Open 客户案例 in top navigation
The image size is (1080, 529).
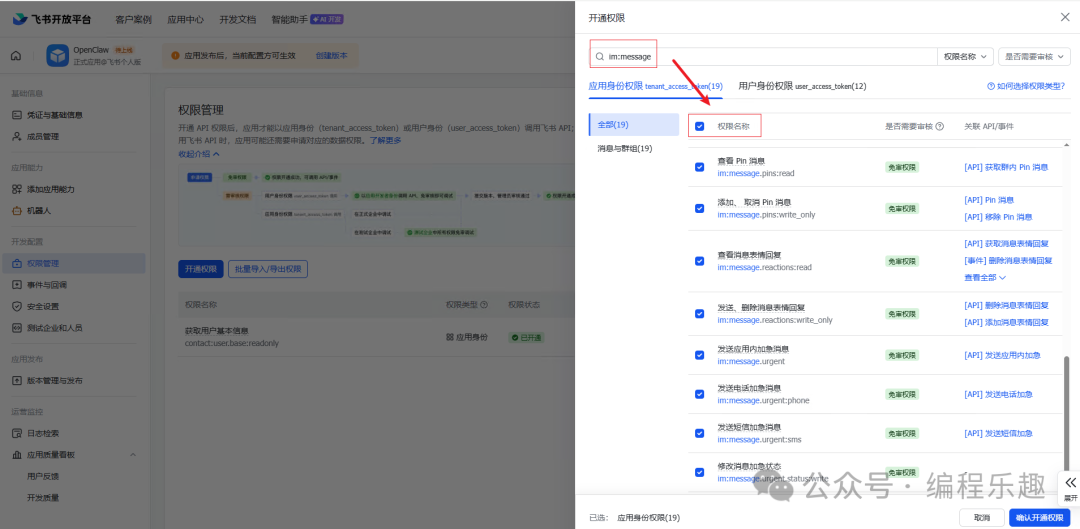[x=134, y=19]
